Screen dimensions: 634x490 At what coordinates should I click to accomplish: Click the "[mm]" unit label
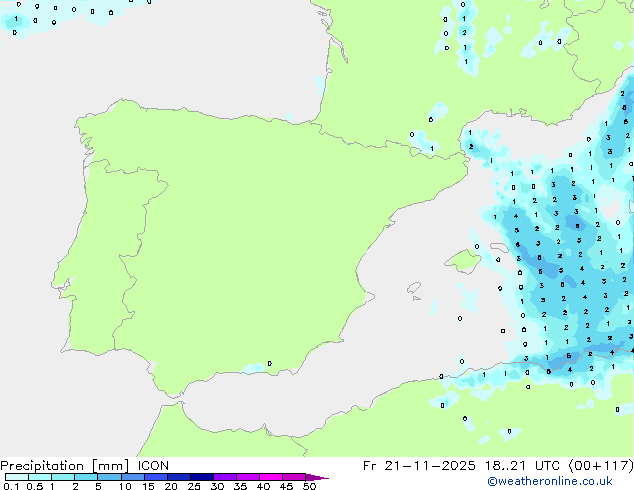tap(110, 466)
